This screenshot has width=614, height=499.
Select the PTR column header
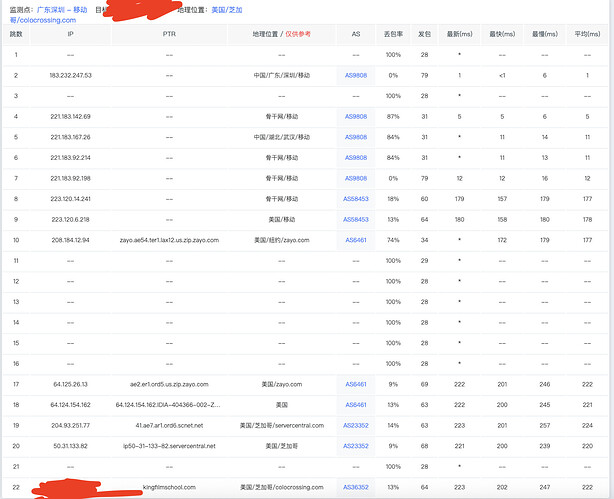point(169,34)
